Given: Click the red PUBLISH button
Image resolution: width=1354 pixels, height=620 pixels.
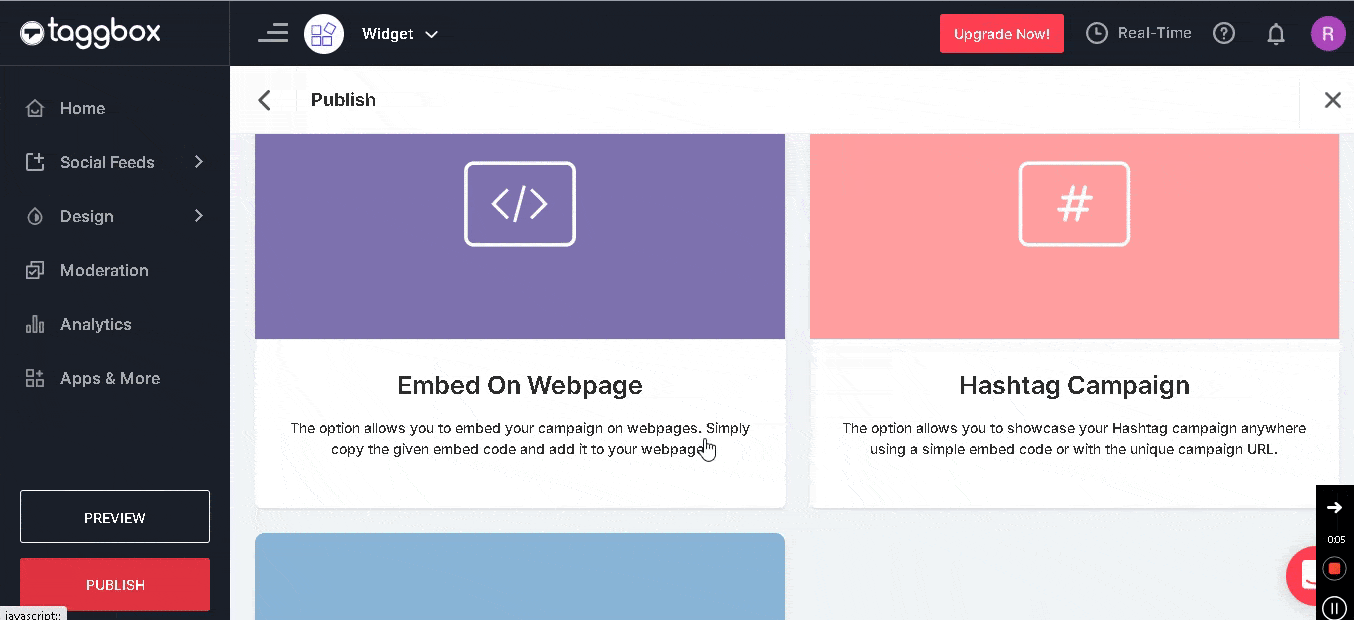Looking at the screenshot, I should pyautogui.click(x=115, y=584).
